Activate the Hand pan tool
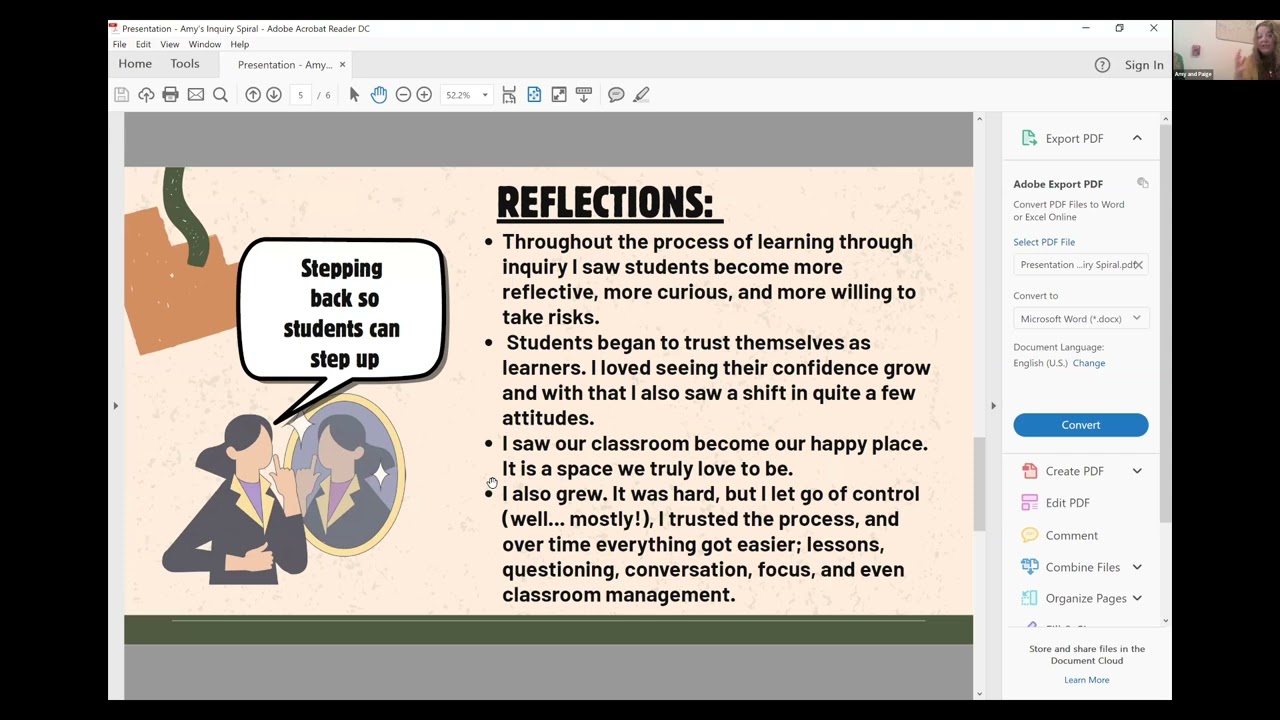This screenshot has width=1280, height=720. (x=379, y=95)
